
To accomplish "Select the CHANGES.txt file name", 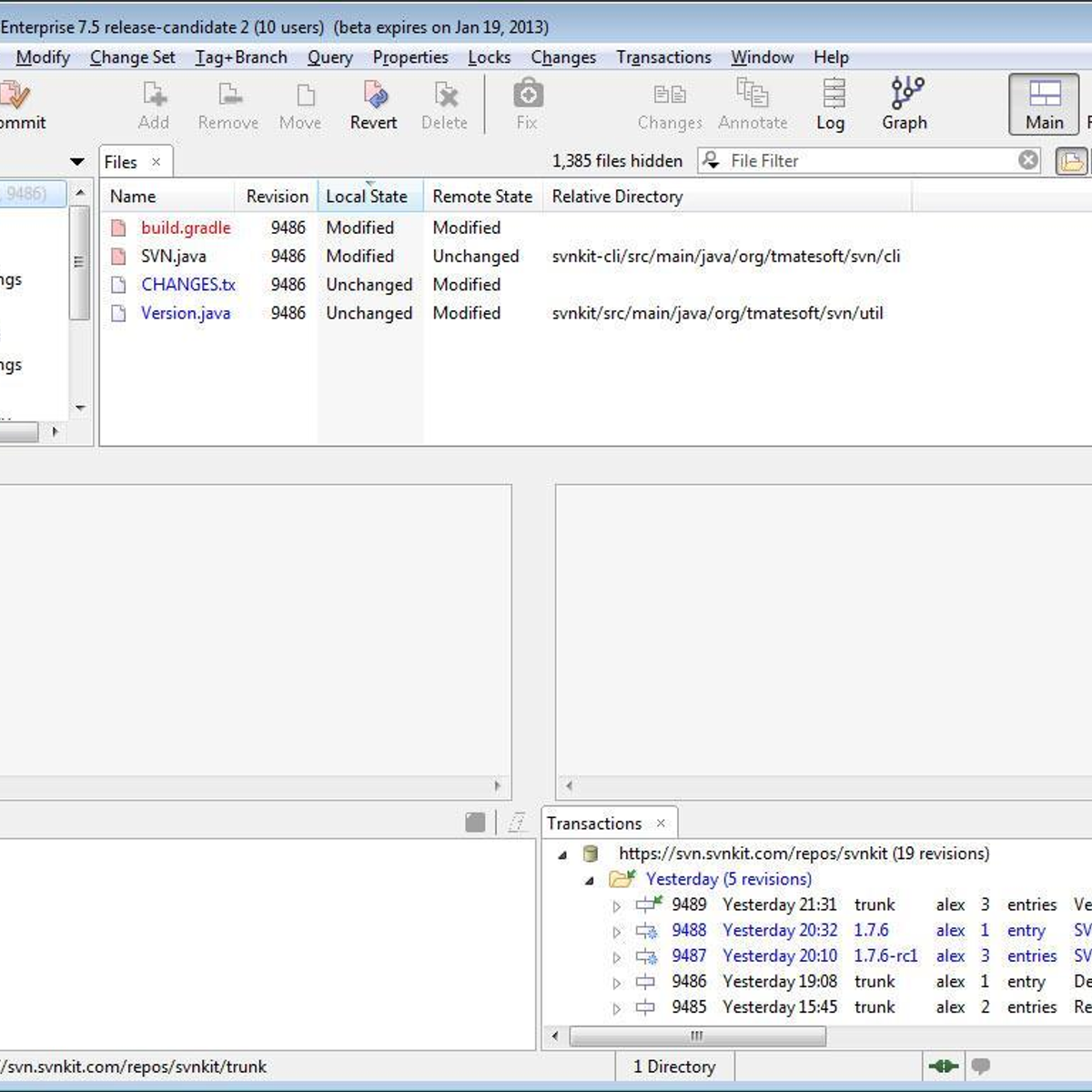I will [188, 285].
